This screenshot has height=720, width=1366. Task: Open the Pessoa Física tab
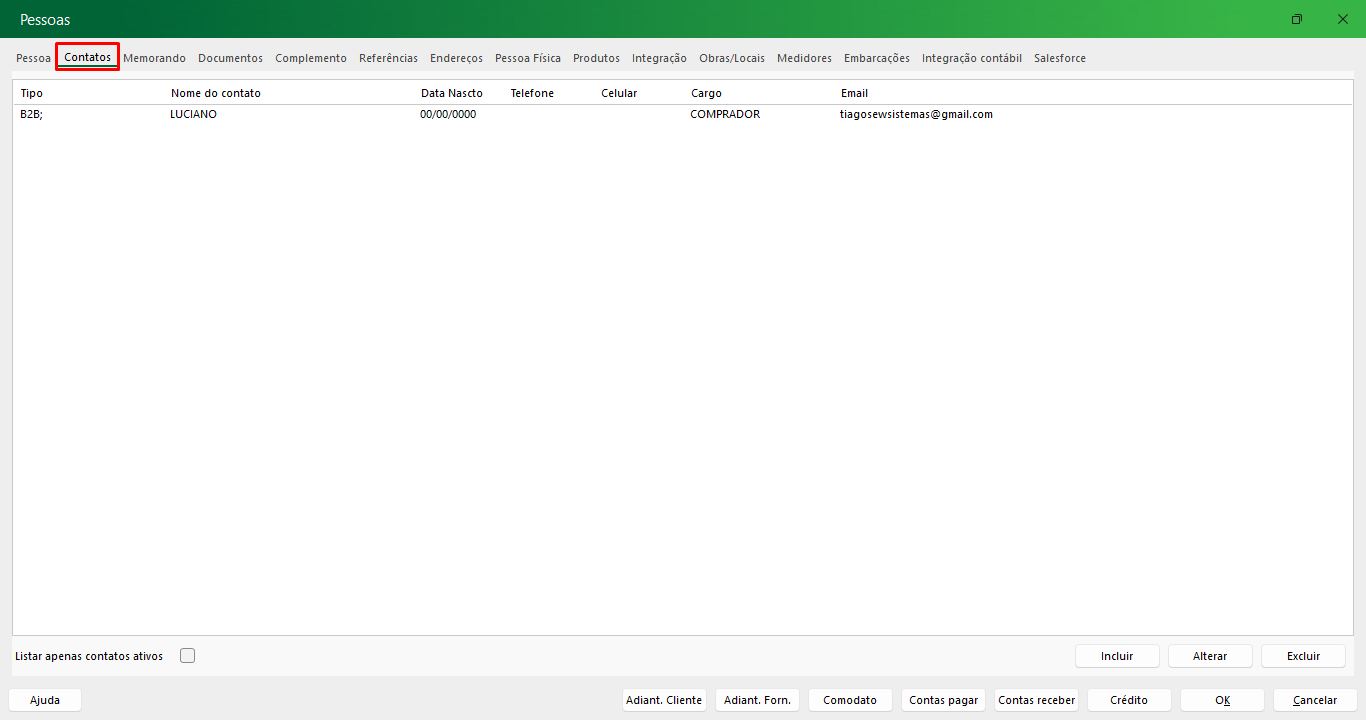click(527, 58)
